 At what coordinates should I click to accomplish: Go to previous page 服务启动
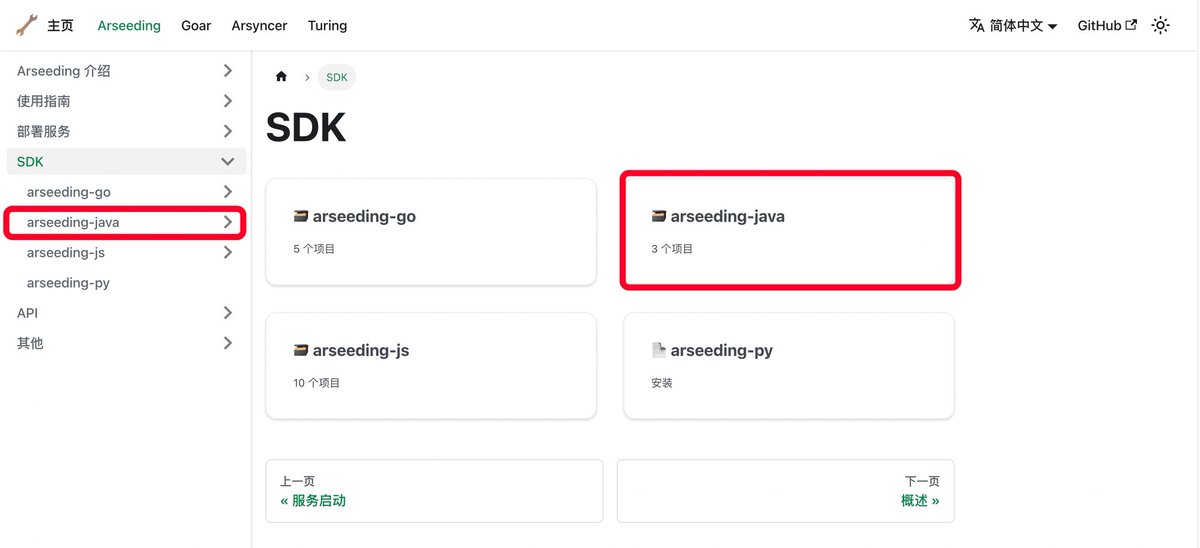click(434, 491)
